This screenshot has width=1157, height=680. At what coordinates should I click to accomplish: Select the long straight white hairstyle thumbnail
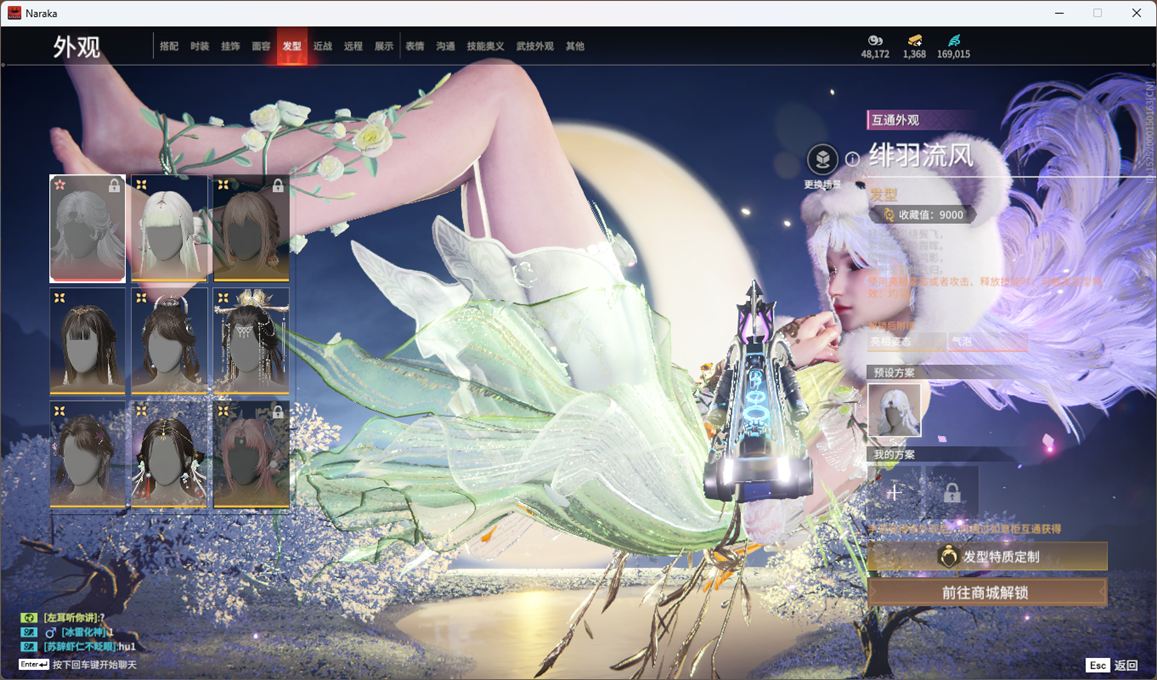click(x=169, y=229)
